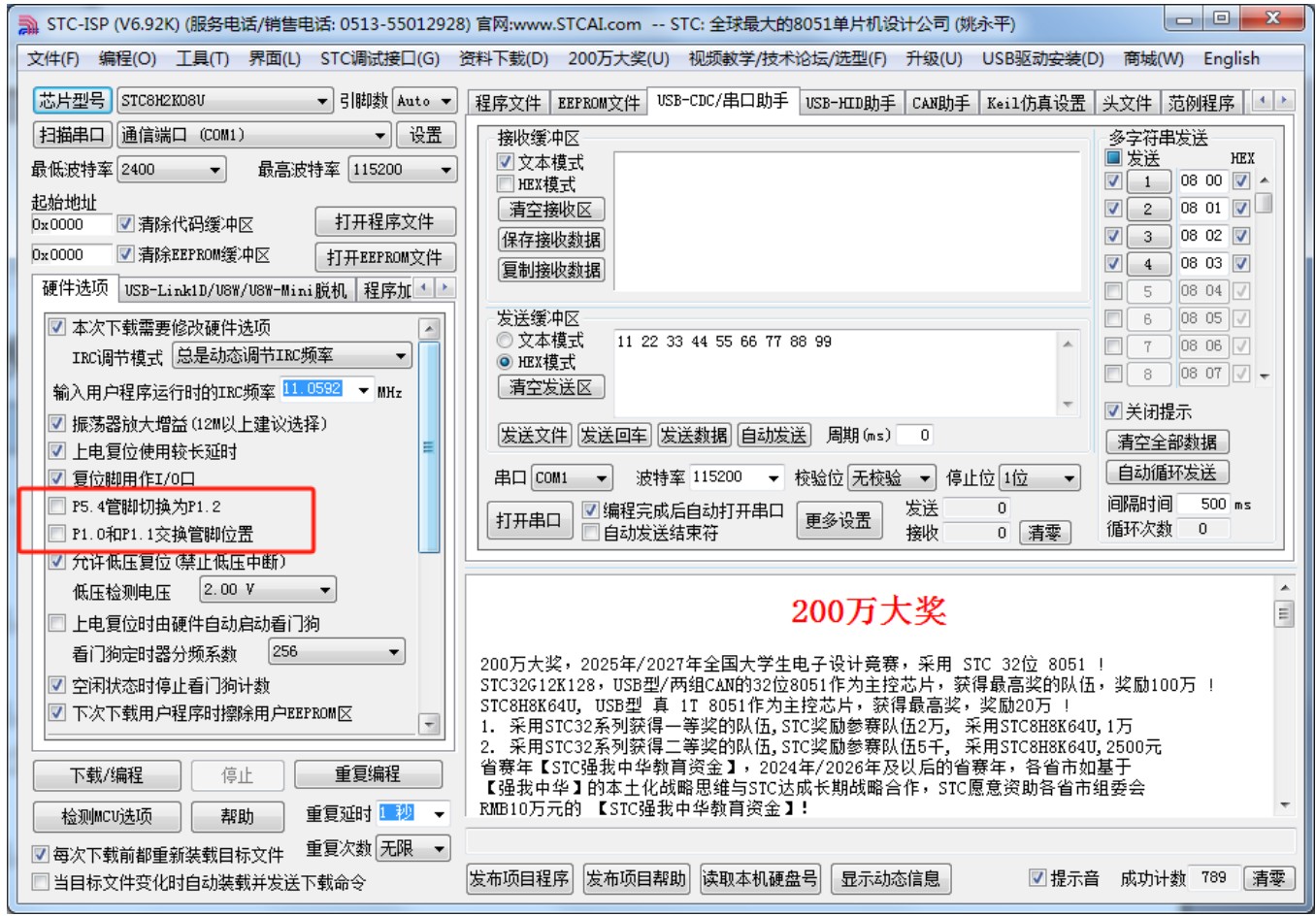Open 工具(T) menu

click(x=202, y=59)
